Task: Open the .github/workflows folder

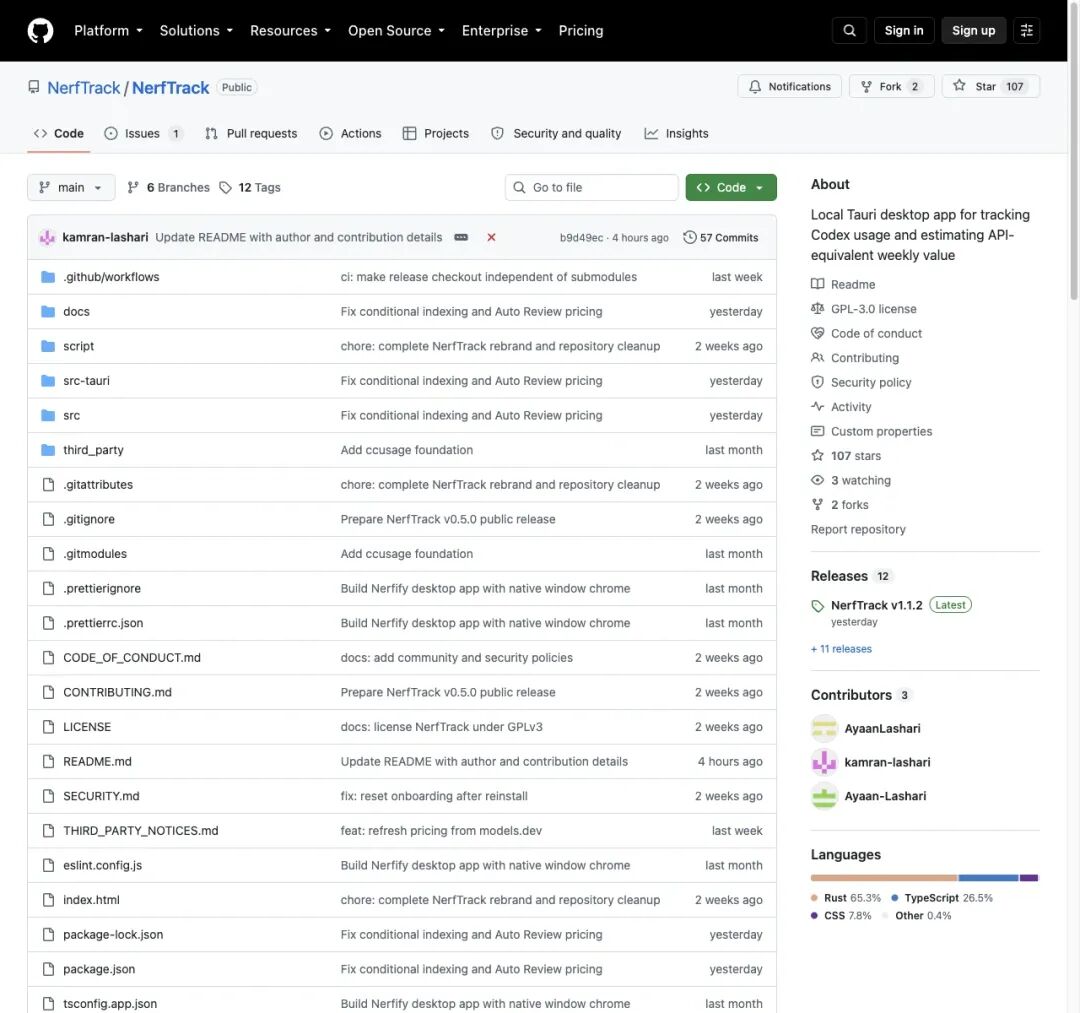Action: click(x=111, y=277)
